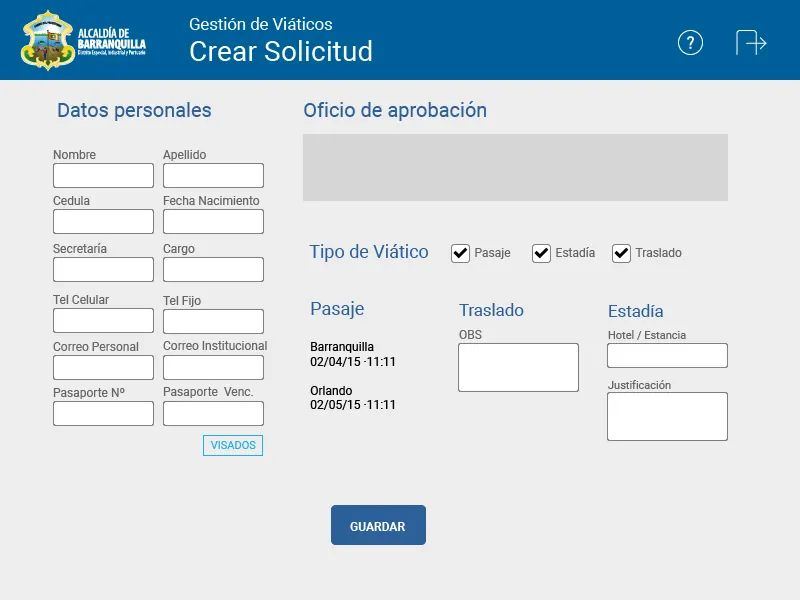The height and width of the screenshot is (600, 800).
Task: Uncheck the Pasaje checkbox
Action: (460, 253)
